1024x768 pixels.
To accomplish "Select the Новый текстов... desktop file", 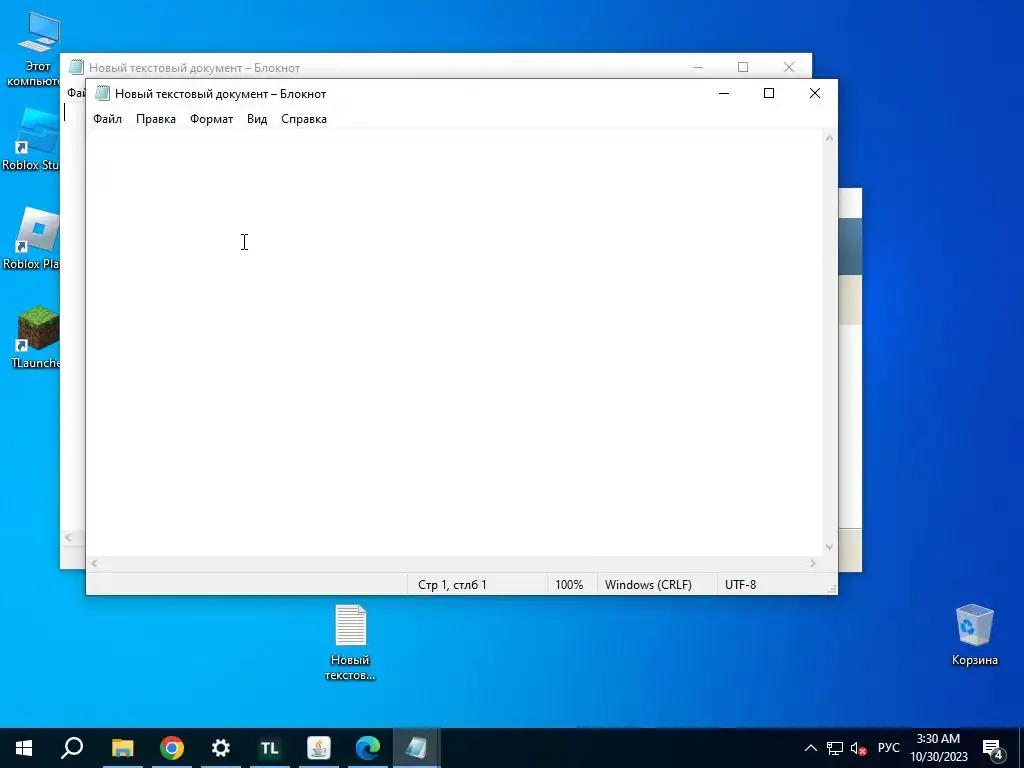I will pos(350,643).
